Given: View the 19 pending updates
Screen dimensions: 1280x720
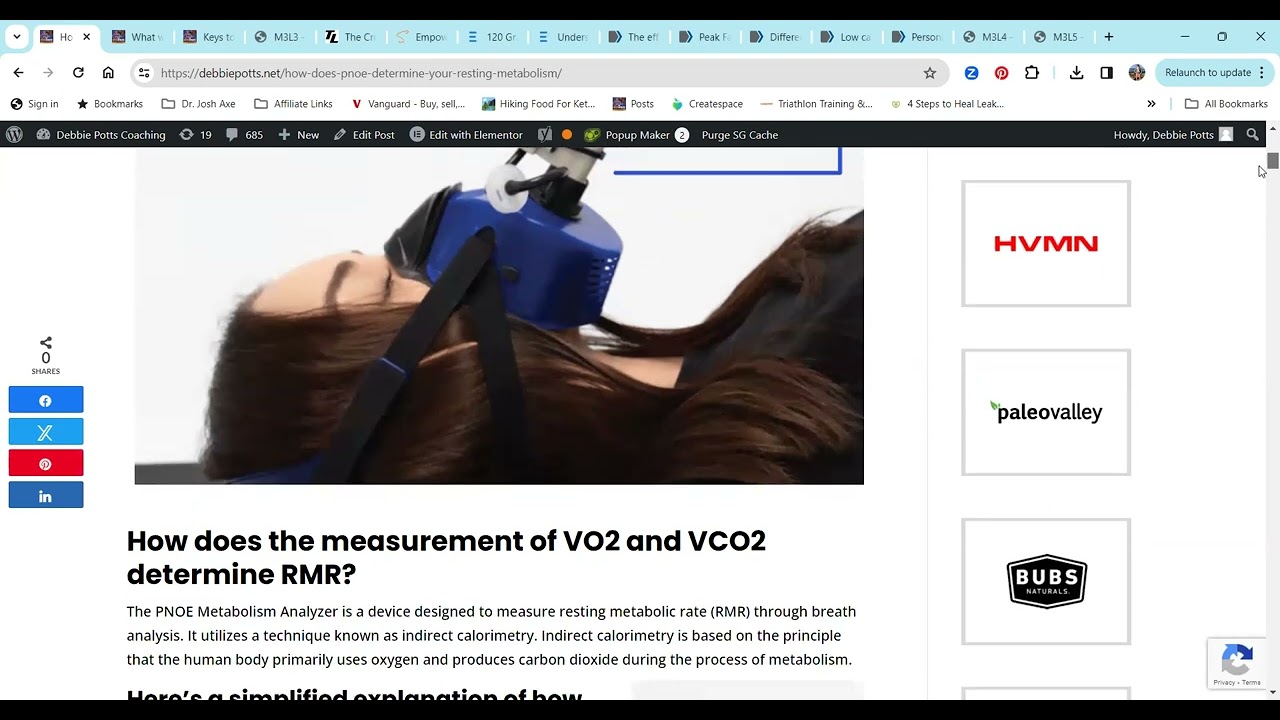Looking at the screenshot, I should coord(195,135).
